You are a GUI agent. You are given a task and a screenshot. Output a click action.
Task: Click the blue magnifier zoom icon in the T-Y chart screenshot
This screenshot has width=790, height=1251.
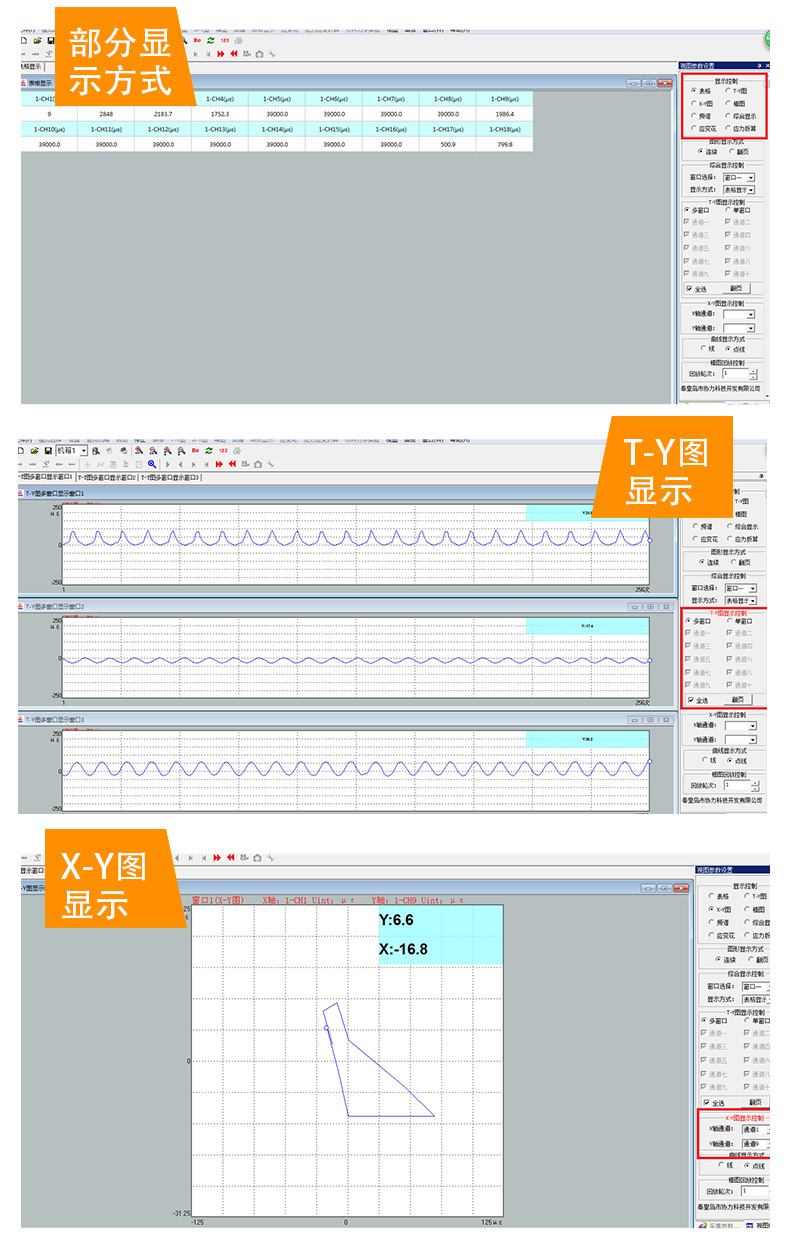[152, 464]
